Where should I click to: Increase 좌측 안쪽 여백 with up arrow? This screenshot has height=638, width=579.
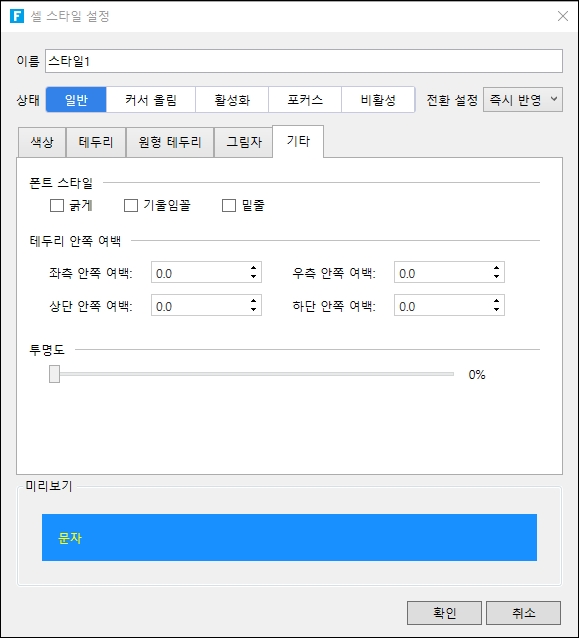(253, 268)
